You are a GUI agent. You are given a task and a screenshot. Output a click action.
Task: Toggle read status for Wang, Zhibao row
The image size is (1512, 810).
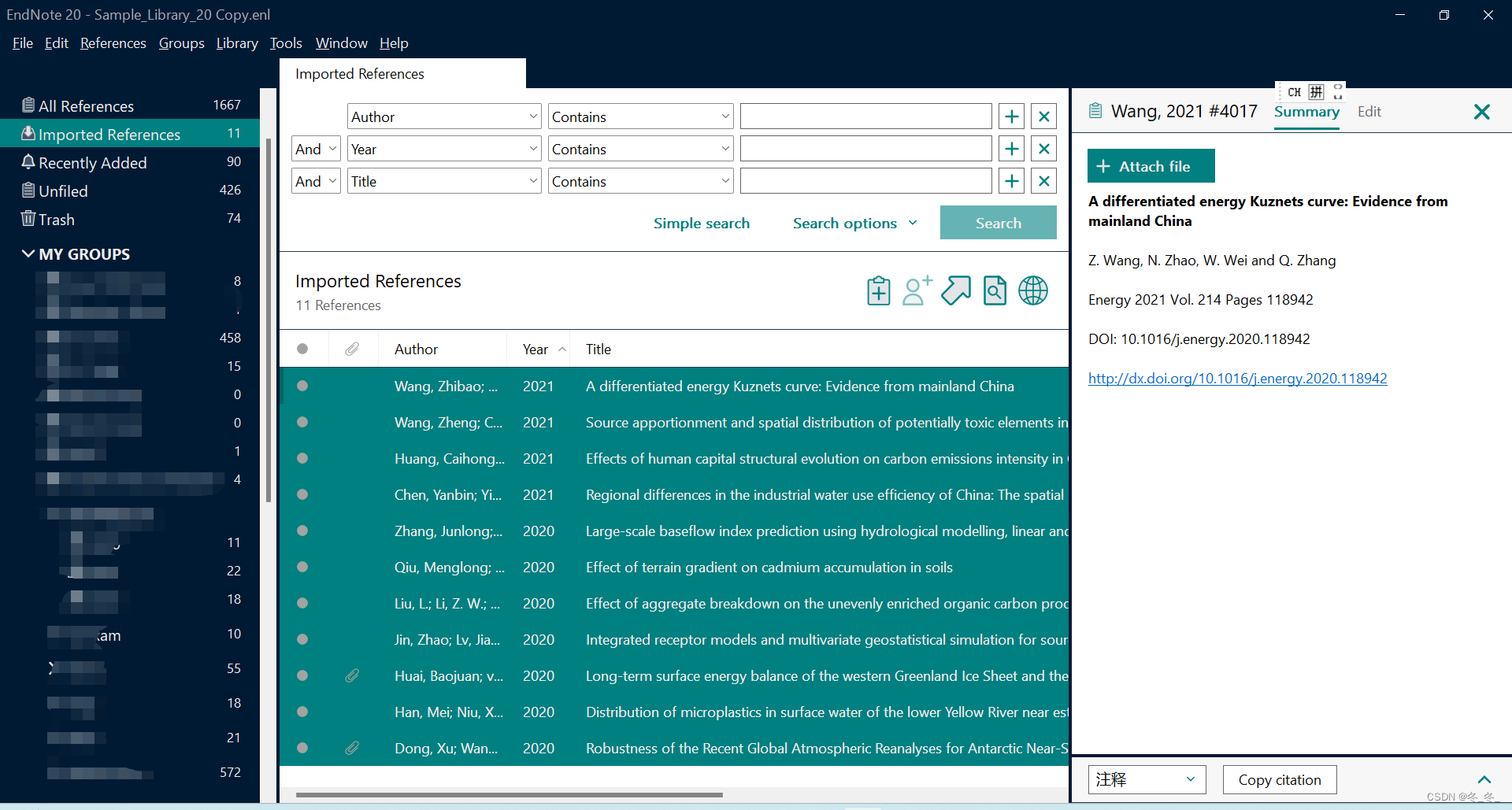click(x=302, y=386)
